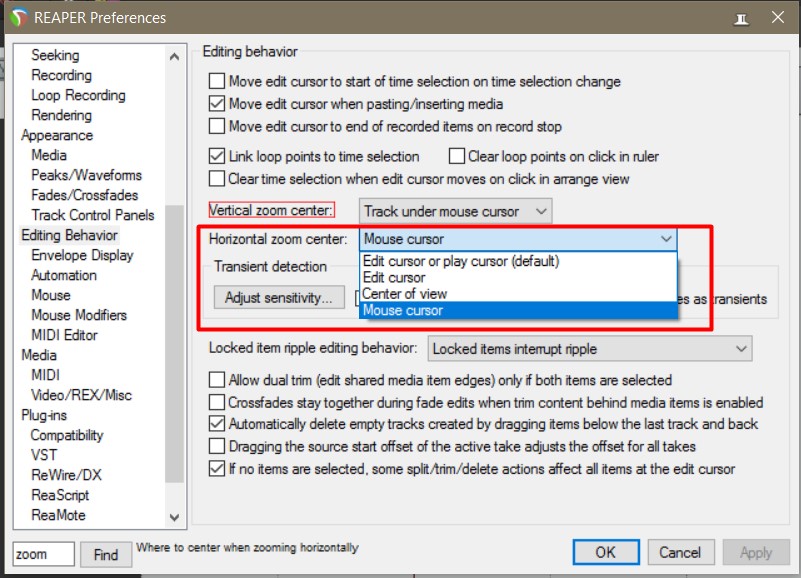801x578 pixels.
Task: Enable clear time selection when edit cursor moves
Action: click(217, 178)
